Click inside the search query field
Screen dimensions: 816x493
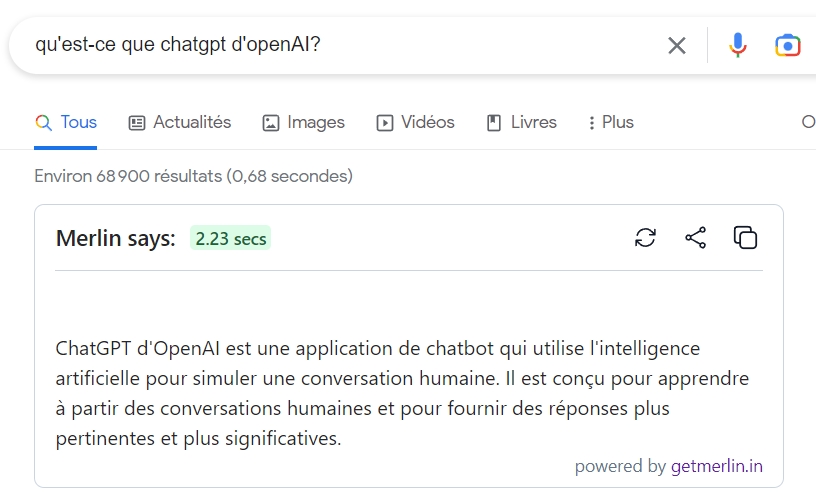coord(343,45)
